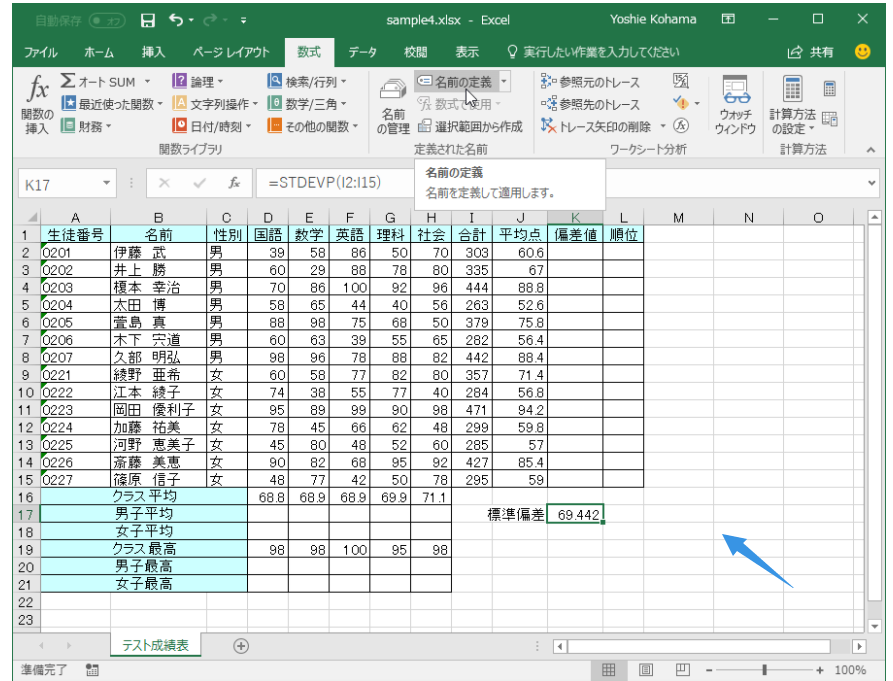Viewport: 893px width, 681px height.
Task: Open the ウォッチウィンドウ Watch Window
Action: pos(735,106)
